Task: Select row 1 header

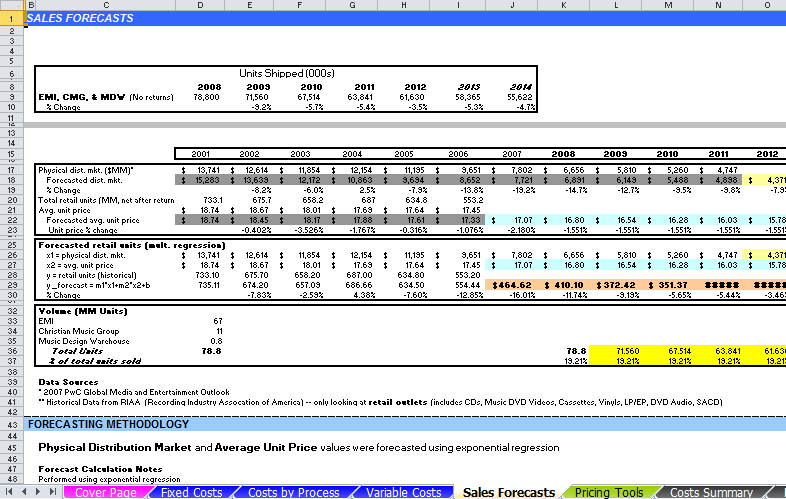Action: point(12,19)
